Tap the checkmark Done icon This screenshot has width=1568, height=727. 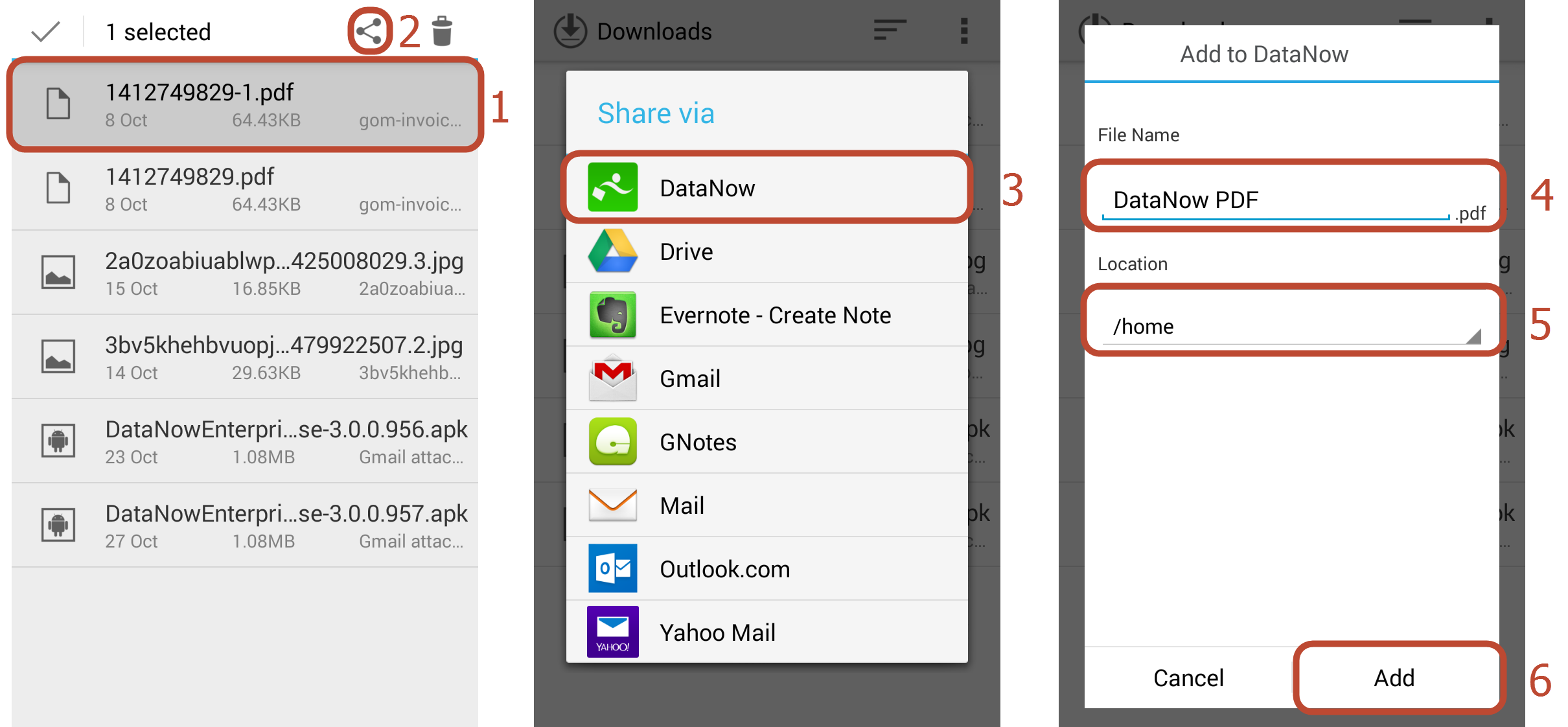point(45,31)
